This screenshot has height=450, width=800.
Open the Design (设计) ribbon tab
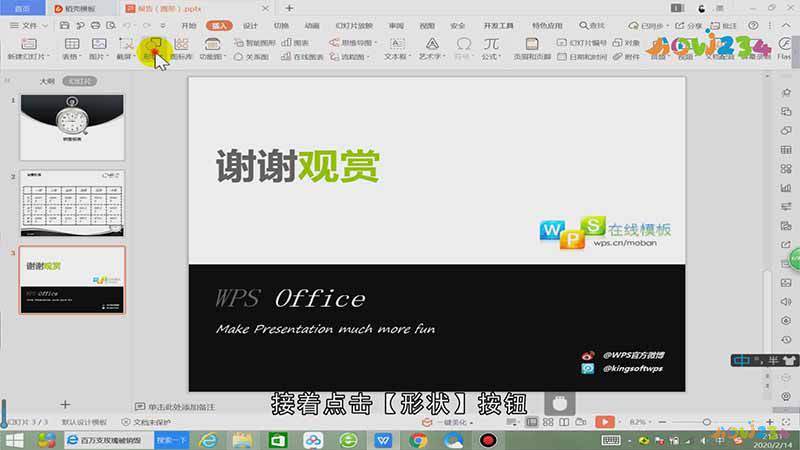coord(250,25)
